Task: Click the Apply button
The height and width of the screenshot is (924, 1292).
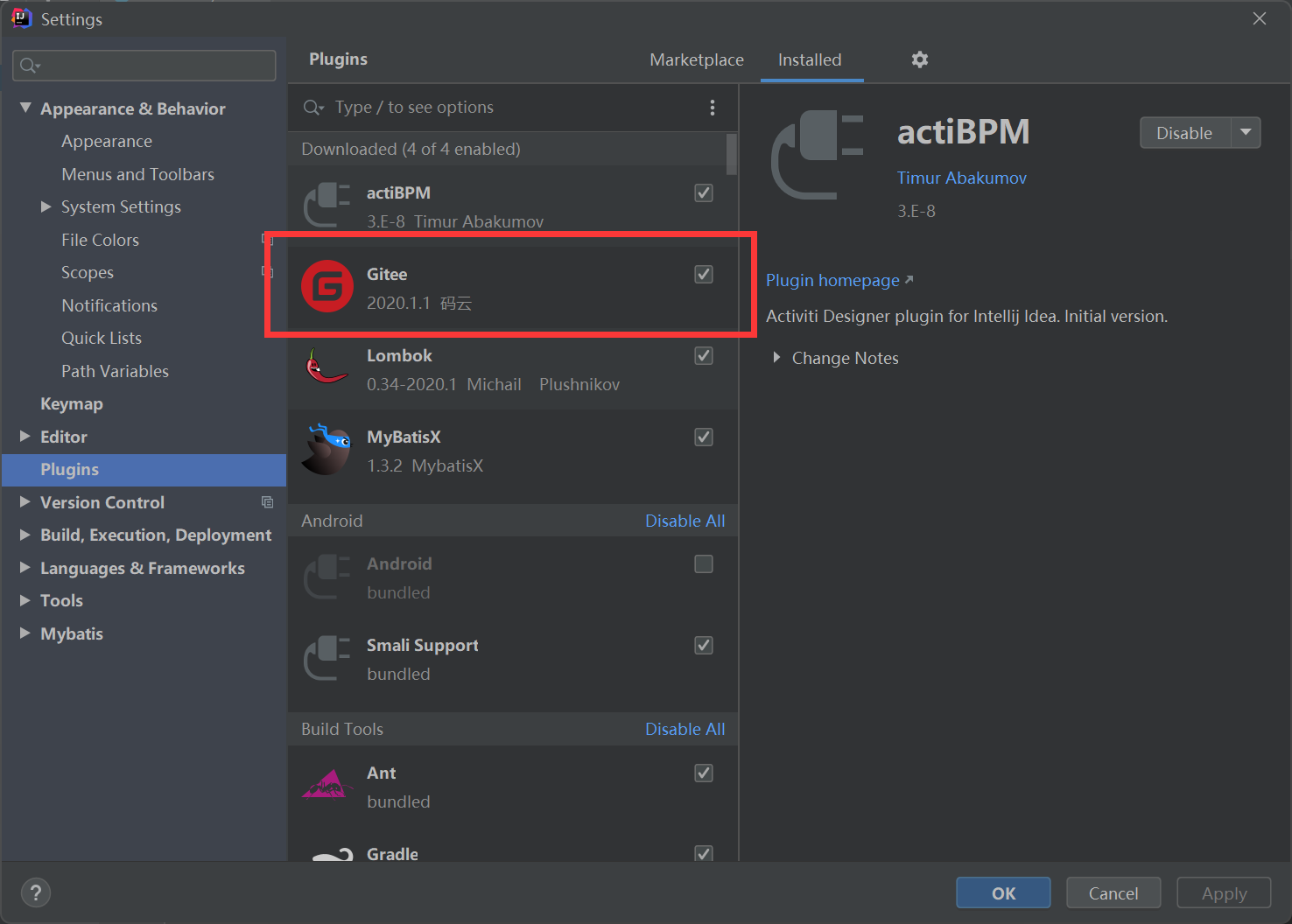Action: [x=1224, y=892]
